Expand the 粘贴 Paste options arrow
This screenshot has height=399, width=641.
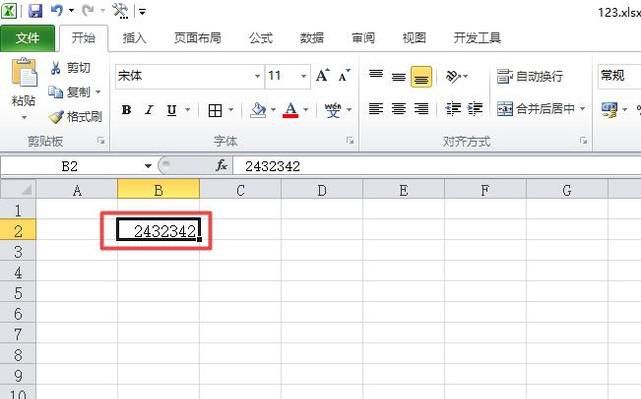coord(24,117)
